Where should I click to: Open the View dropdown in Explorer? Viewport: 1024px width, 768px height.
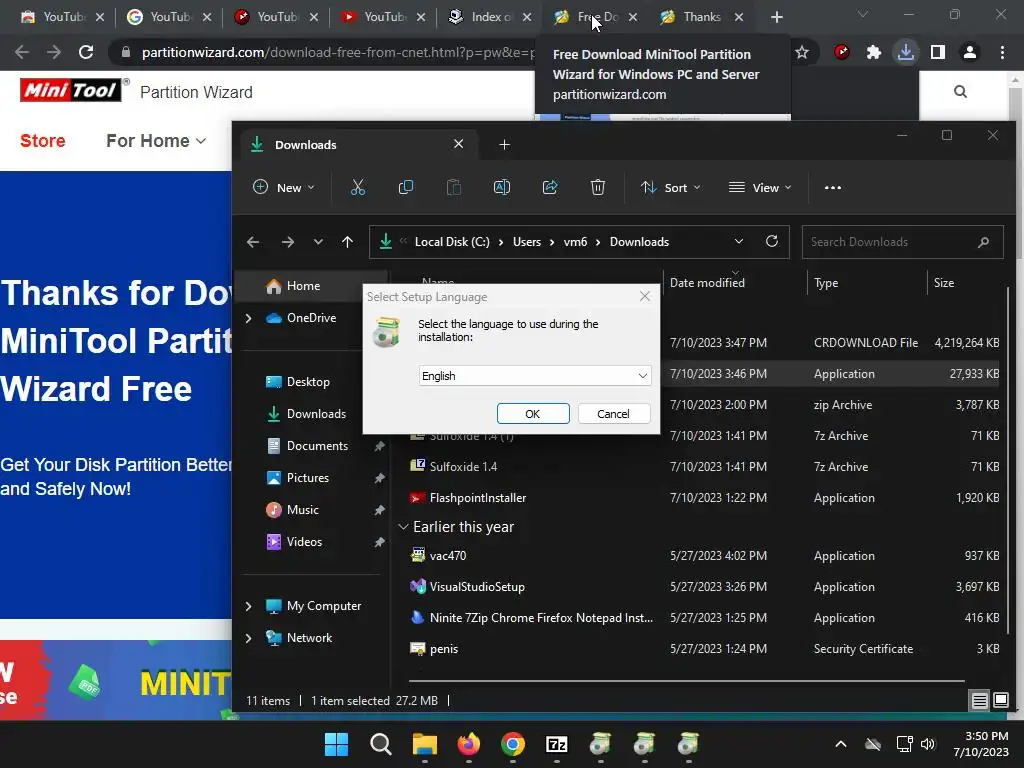[760, 187]
